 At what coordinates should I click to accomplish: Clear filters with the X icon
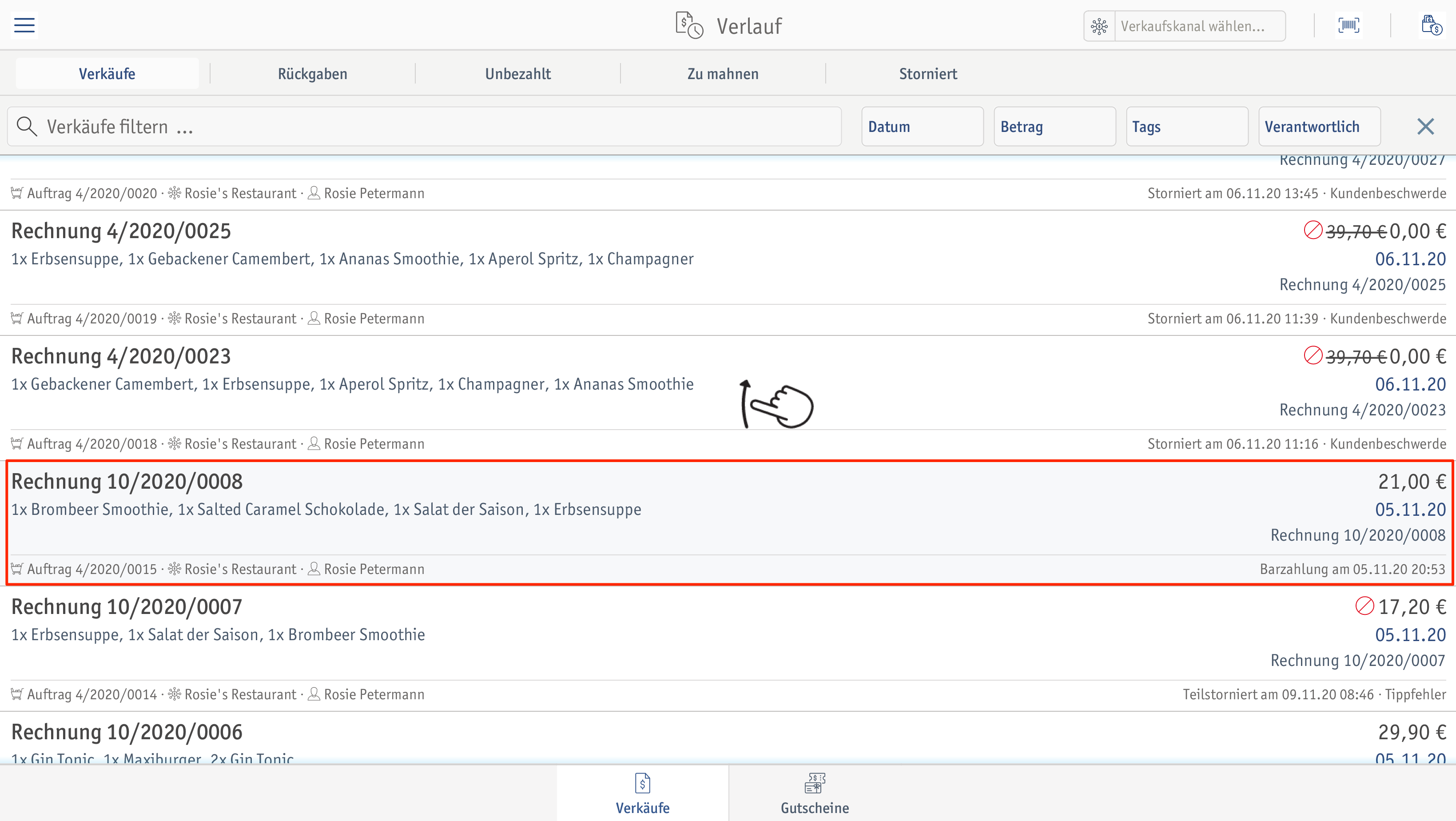(x=1425, y=127)
